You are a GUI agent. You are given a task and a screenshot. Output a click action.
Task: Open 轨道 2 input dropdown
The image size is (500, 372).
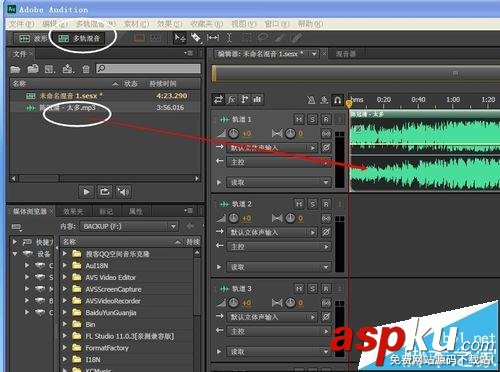[272, 232]
